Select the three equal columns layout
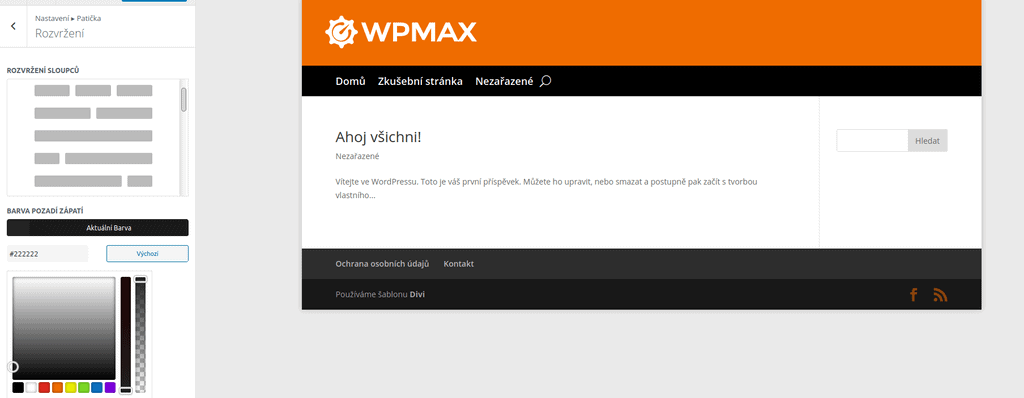The height and width of the screenshot is (398, 1024). click(93, 90)
